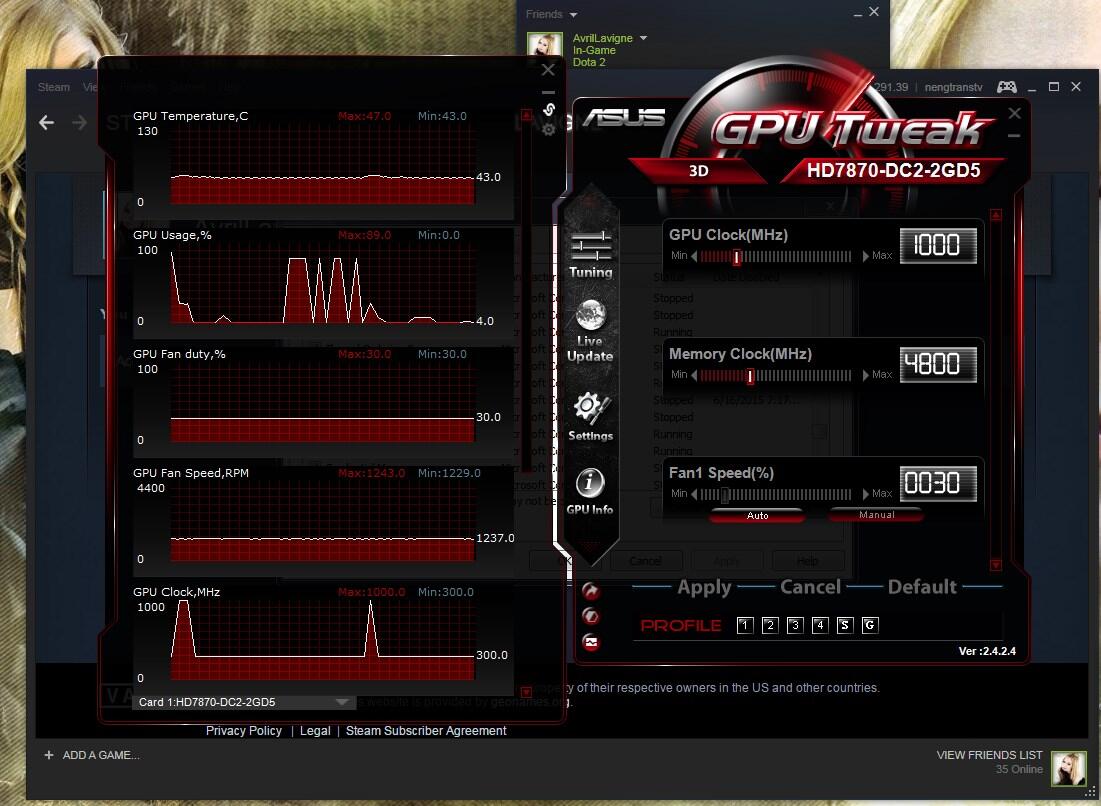
Task: Minimize the monitor graph panel
Action: point(548,91)
